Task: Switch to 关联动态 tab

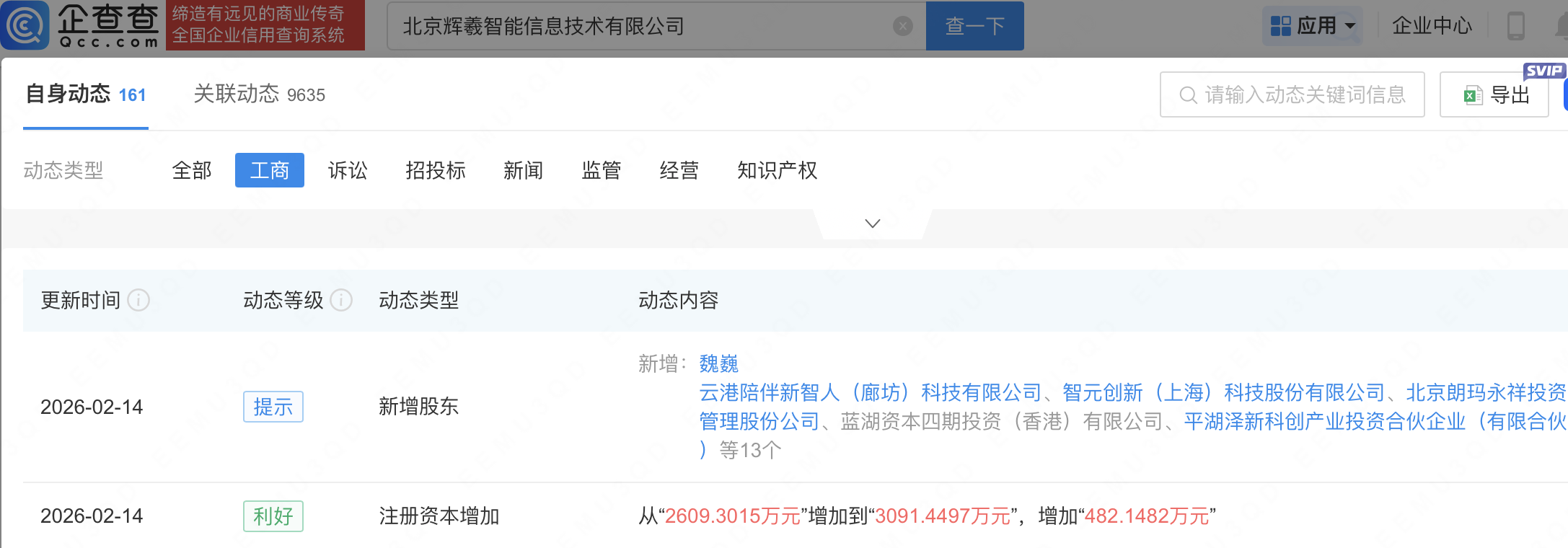Action: click(x=259, y=94)
